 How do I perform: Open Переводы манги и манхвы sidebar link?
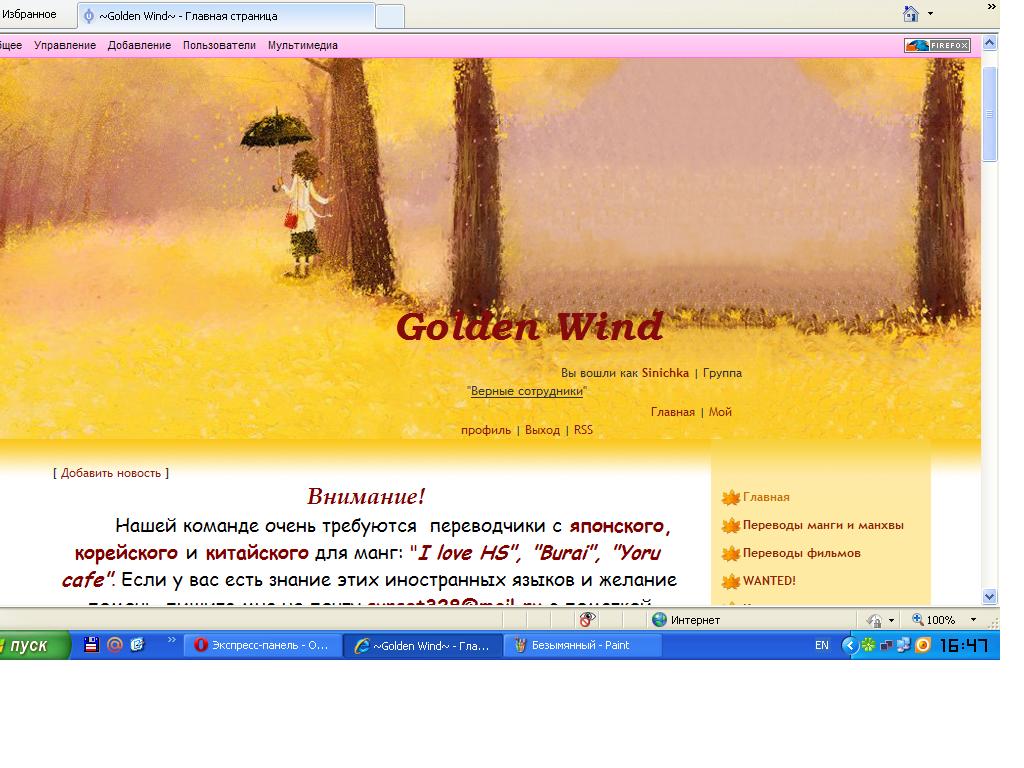click(x=823, y=526)
